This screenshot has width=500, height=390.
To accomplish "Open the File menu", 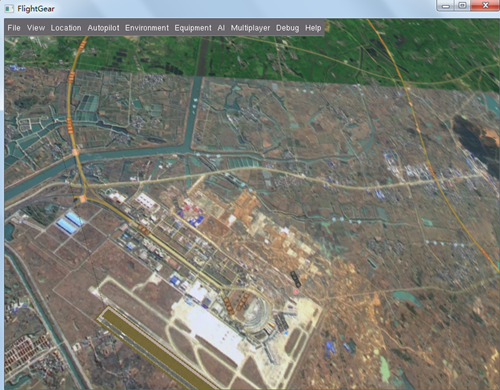I will coord(14,28).
